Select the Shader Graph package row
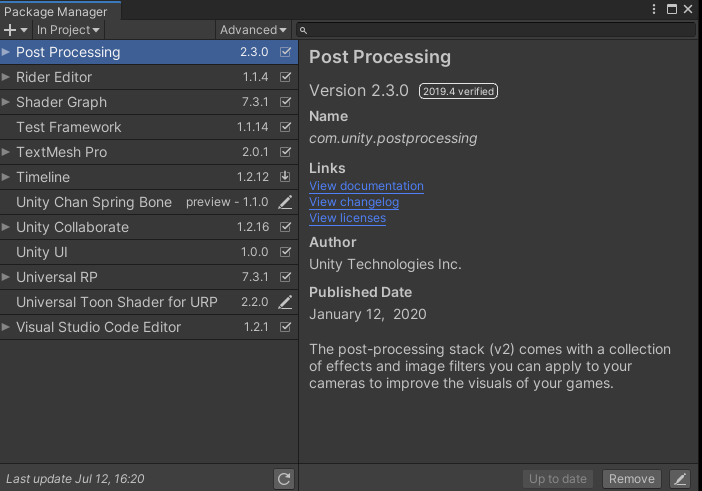Image resolution: width=702 pixels, height=491 pixels. (149, 102)
